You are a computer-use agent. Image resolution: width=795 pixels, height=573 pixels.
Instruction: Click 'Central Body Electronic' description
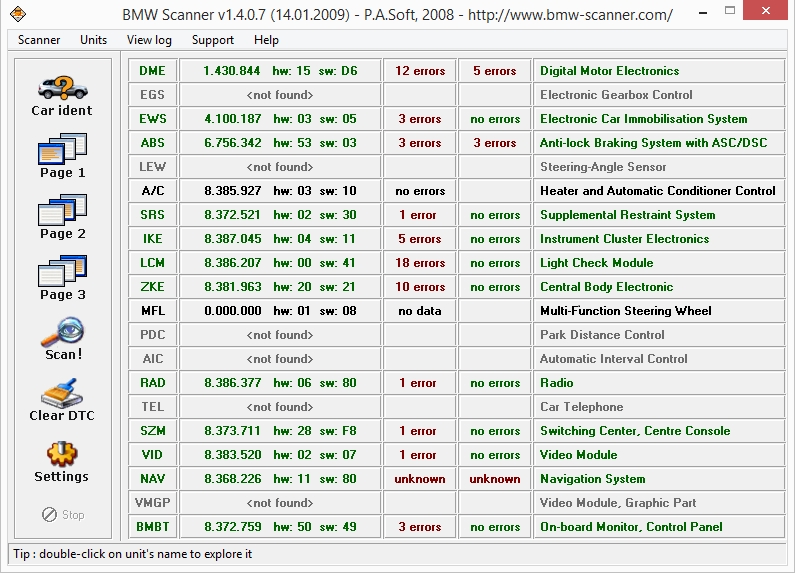tap(606, 286)
